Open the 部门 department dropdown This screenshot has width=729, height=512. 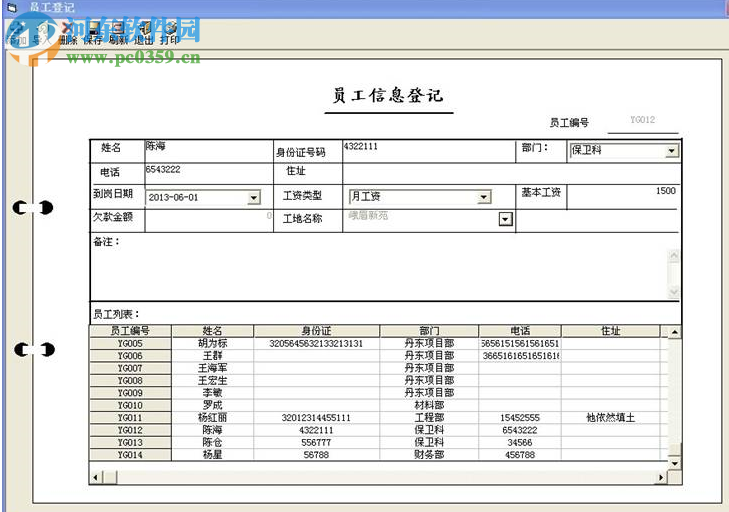pos(671,151)
